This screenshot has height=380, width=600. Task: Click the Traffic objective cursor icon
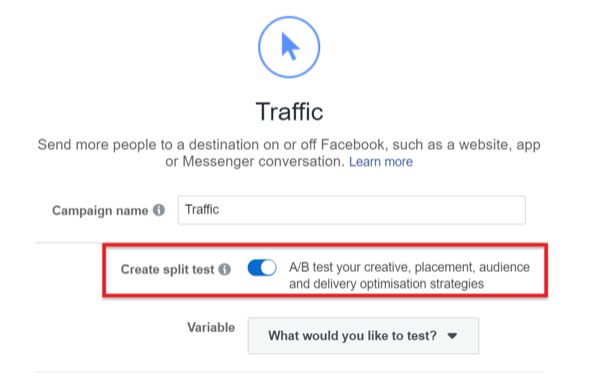click(289, 47)
